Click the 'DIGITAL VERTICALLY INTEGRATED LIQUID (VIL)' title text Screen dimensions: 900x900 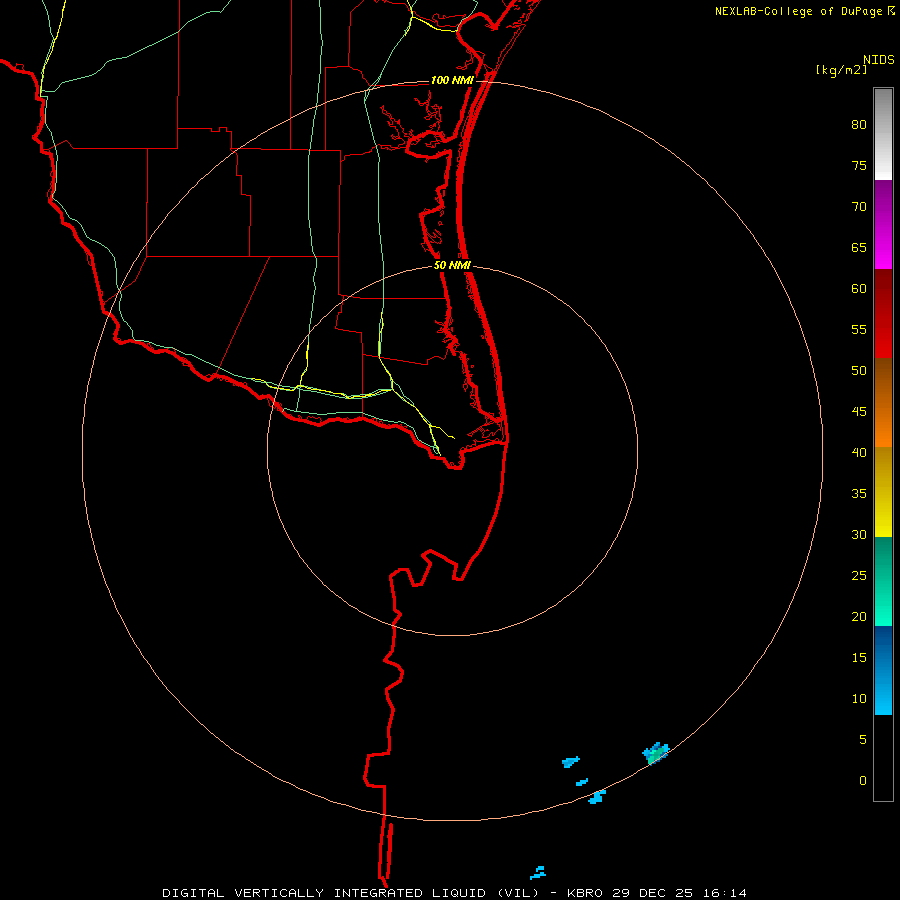[351, 893]
